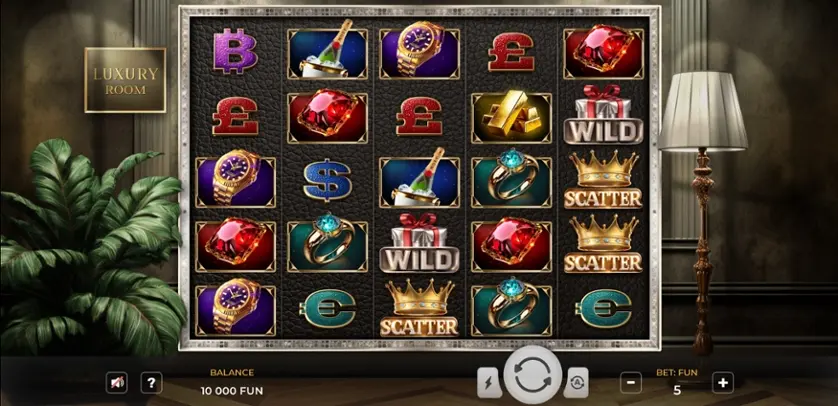838x406 pixels.
Task: Click the balance amount 10 000 FUN
Action: 232,391
